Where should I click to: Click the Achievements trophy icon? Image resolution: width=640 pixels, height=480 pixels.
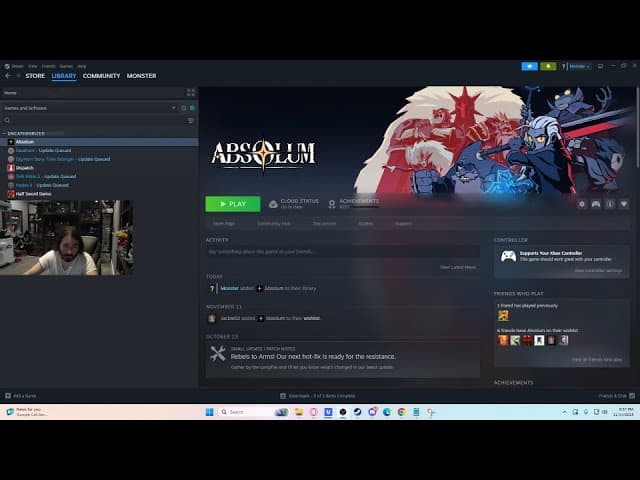(331, 203)
